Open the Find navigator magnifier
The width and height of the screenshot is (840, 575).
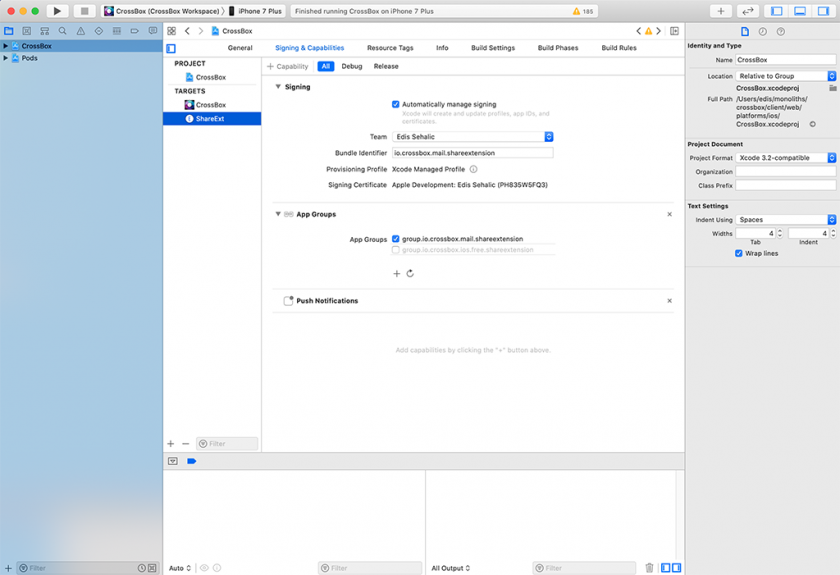tap(63, 31)
